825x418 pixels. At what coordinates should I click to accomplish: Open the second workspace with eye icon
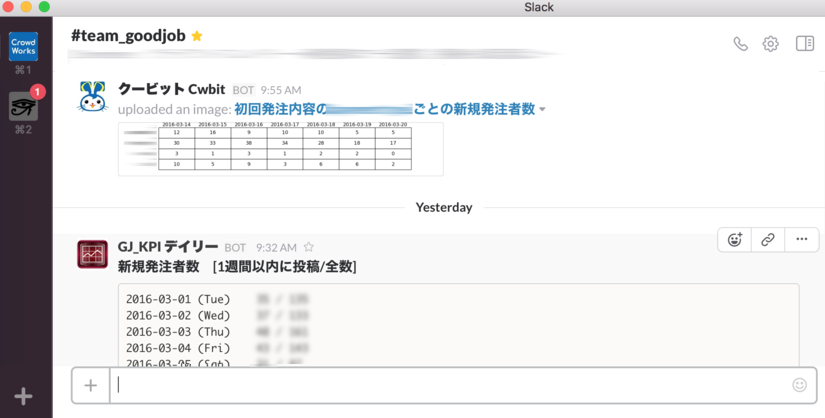tap(23, 106)
